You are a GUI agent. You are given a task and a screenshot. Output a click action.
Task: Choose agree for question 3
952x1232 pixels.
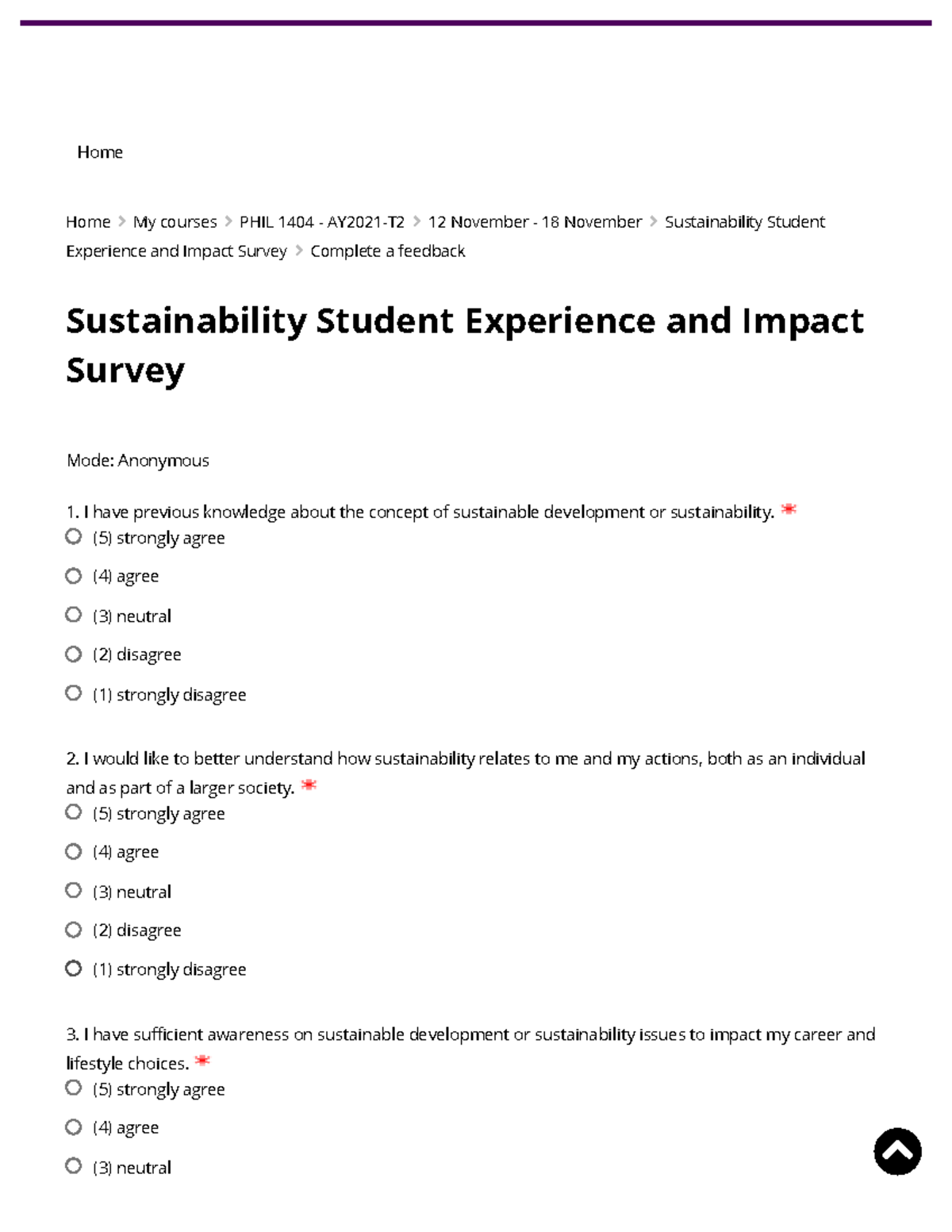point(74,1127)
